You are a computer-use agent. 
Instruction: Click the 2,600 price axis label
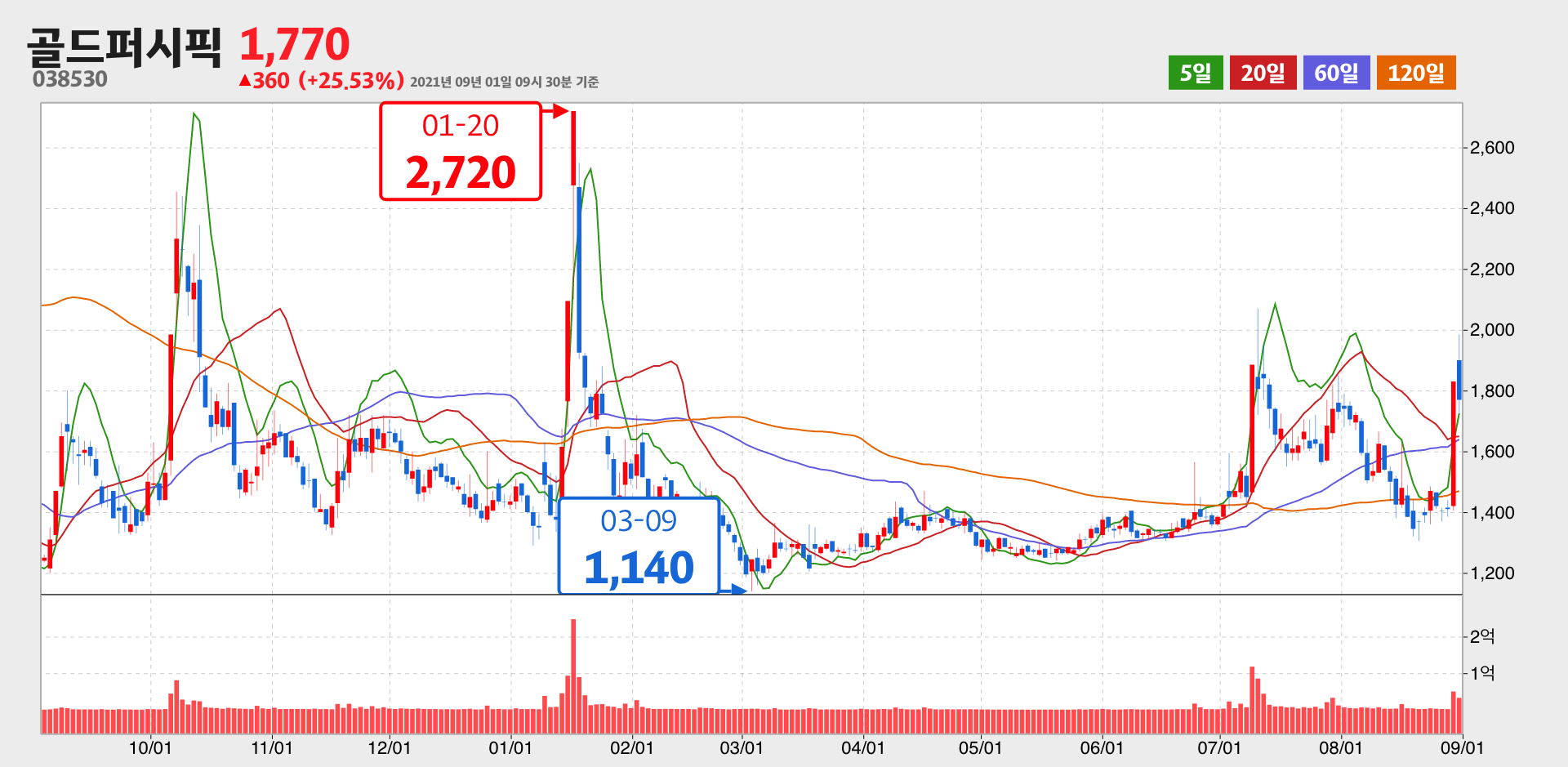click(x=1492, y=148)
